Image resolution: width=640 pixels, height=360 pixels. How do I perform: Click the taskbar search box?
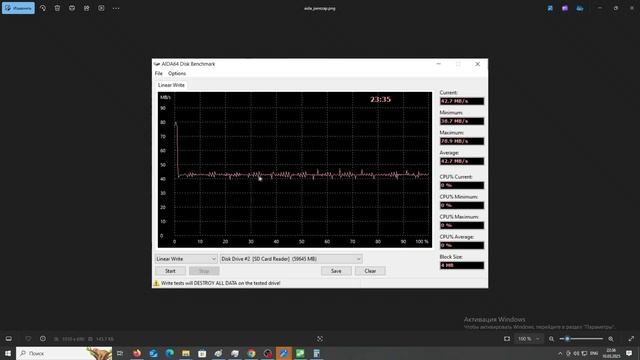64,353
